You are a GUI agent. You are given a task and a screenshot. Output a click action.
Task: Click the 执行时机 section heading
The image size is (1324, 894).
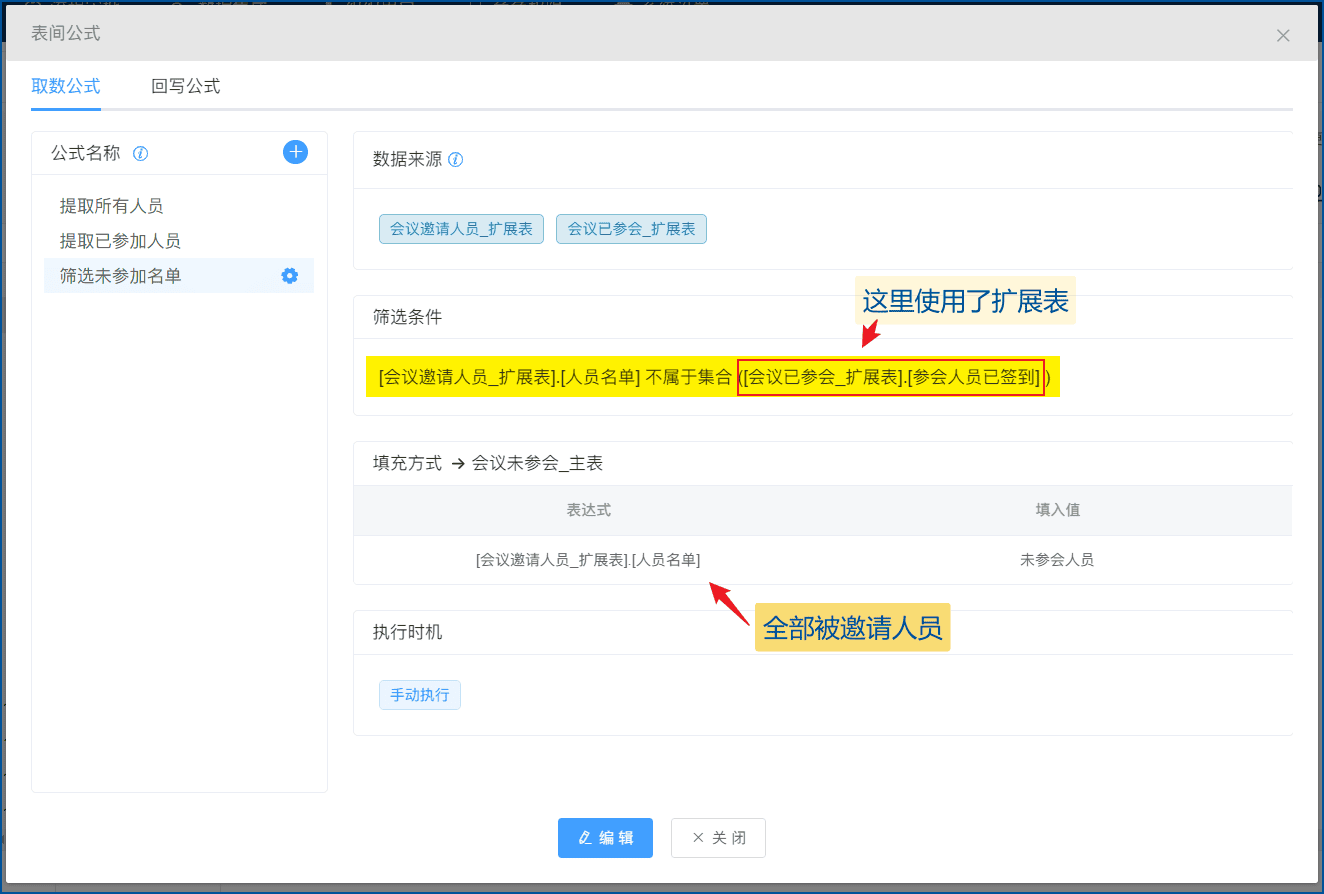click(x=407, y=632)
